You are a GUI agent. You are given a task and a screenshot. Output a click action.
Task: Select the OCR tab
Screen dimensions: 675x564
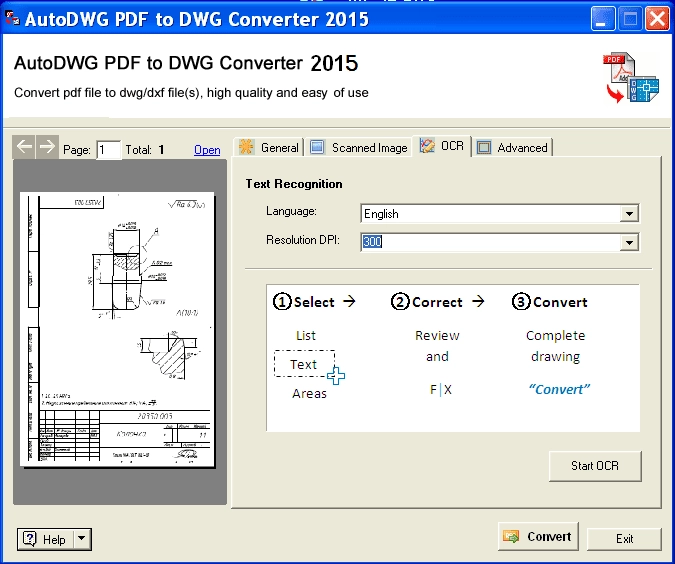tap(442, 146)
